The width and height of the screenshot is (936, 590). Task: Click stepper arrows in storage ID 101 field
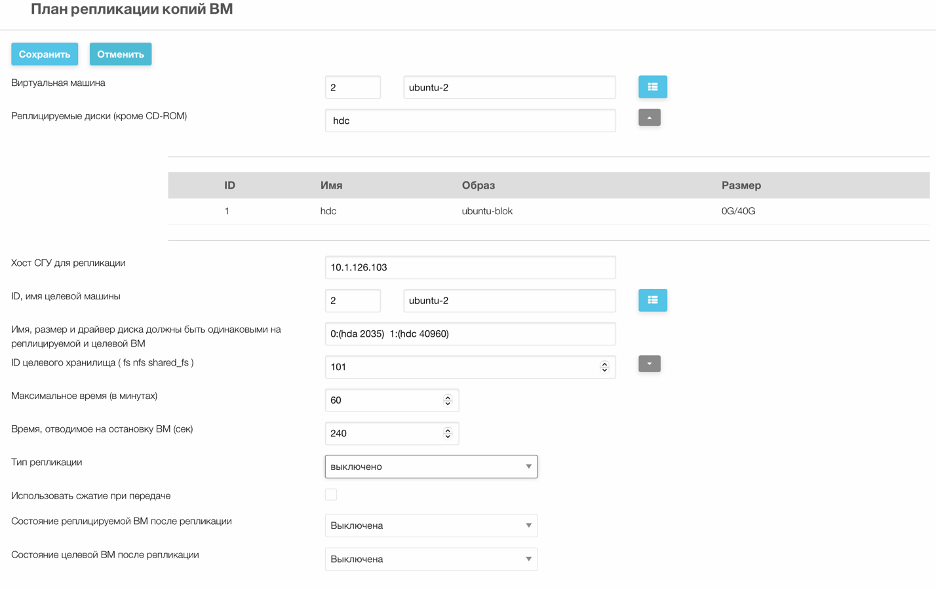pos(604,367)
